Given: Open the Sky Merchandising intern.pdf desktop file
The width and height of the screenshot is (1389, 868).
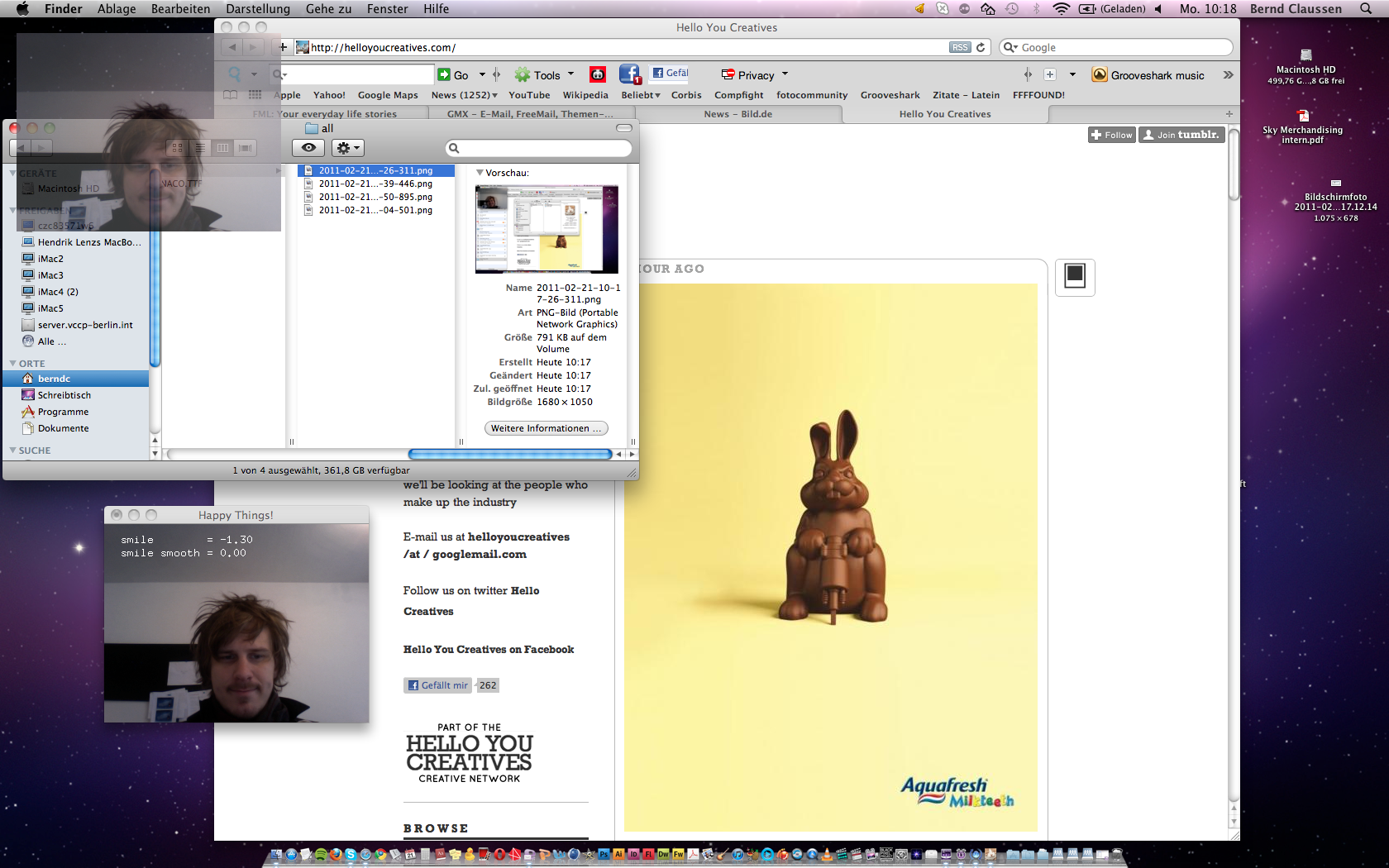Looking at the screenshot, I should point(1303,117).
